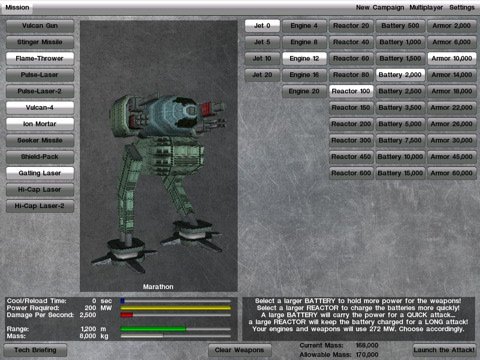Toggle the Vulcan Gun weapon
The width and height of the screenshot is (480, 360).
pos(40,26)
